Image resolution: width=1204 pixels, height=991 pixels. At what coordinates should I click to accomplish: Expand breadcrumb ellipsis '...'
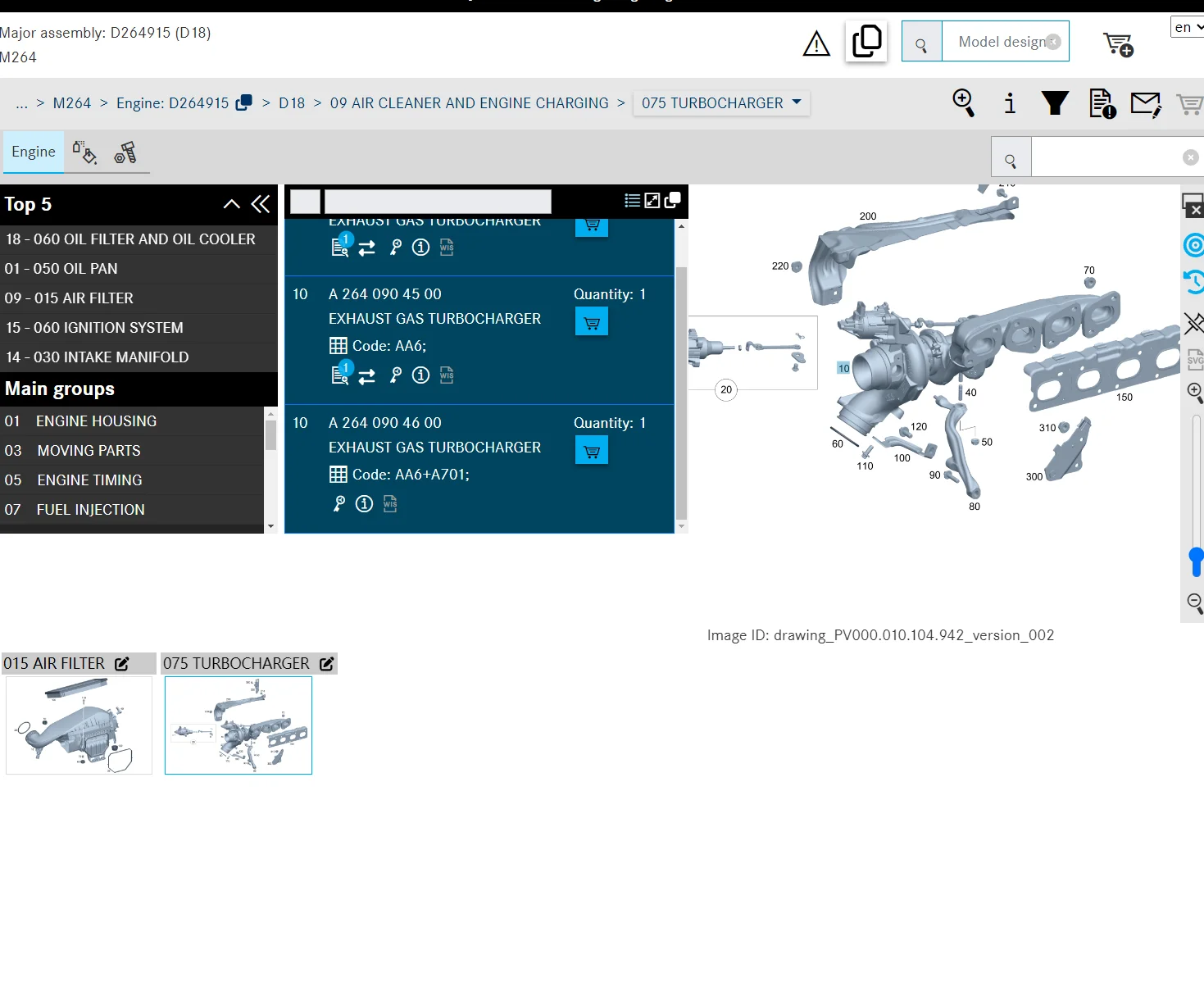(21, 103)
